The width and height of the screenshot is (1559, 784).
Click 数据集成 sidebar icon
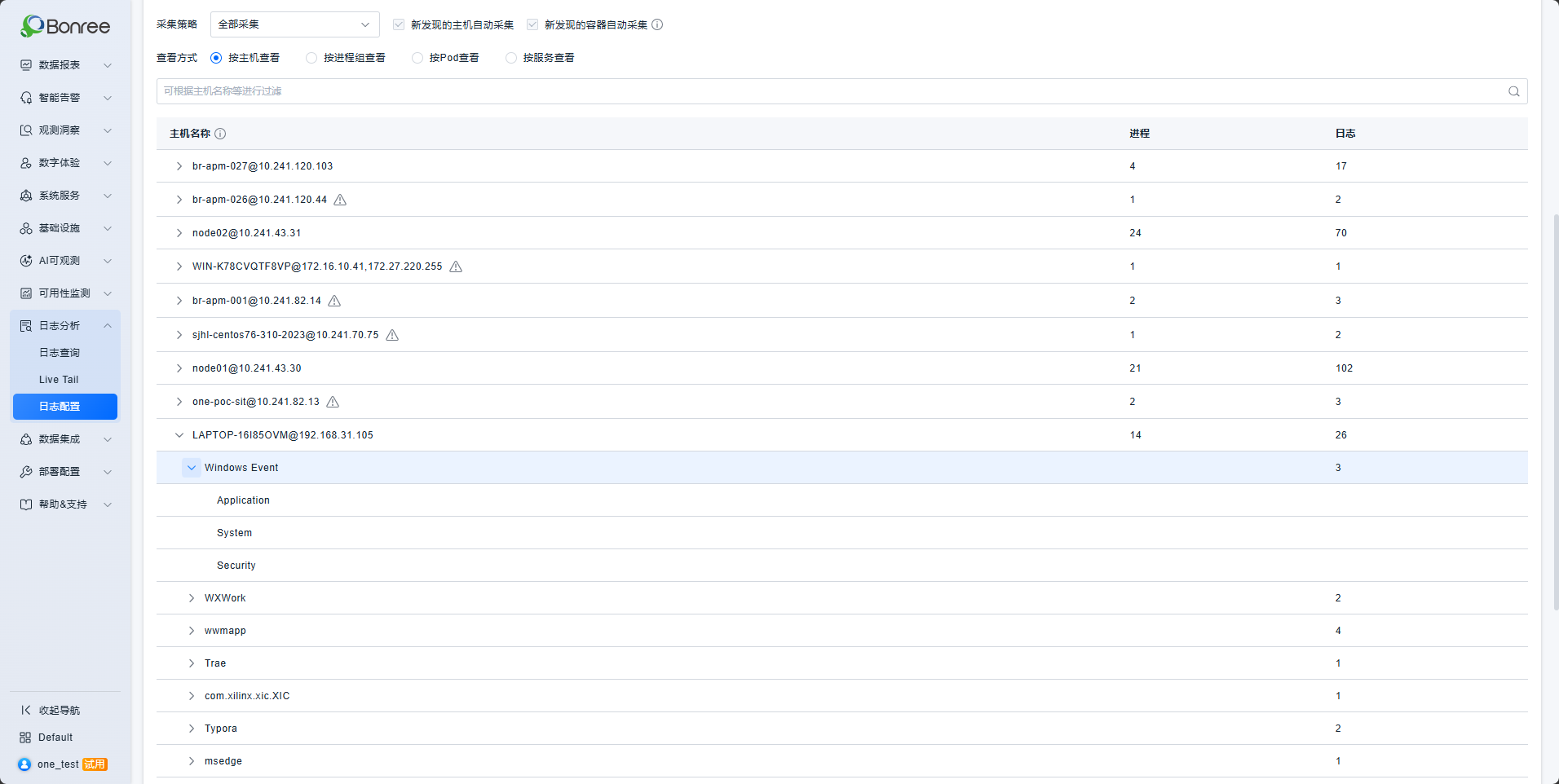(26, 439)
